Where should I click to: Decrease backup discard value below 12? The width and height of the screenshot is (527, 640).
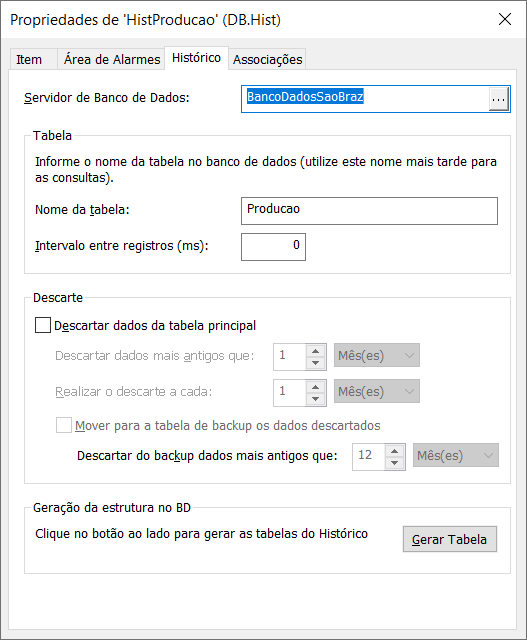click(x=394, y=463)
